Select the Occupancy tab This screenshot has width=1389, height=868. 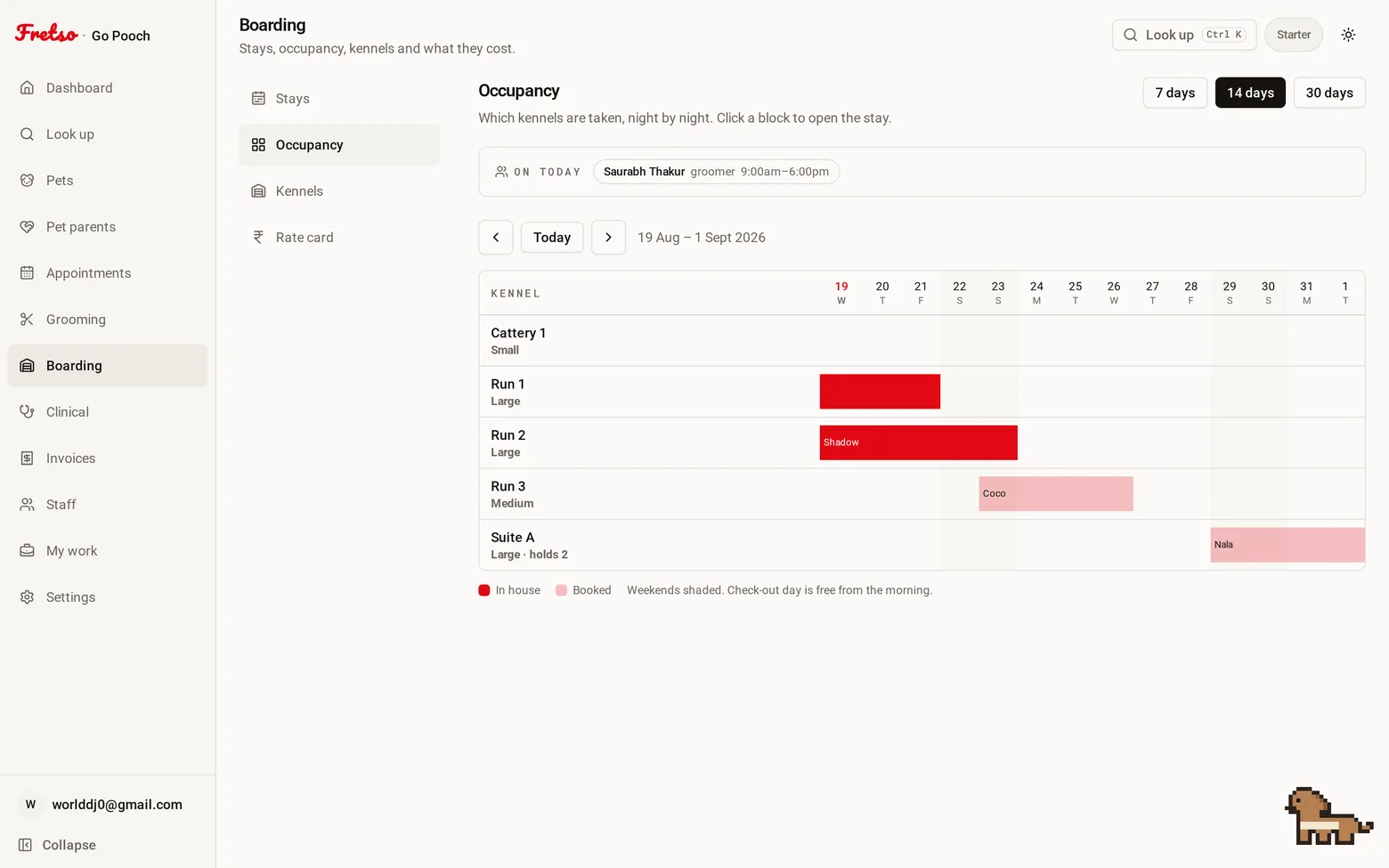339,145
